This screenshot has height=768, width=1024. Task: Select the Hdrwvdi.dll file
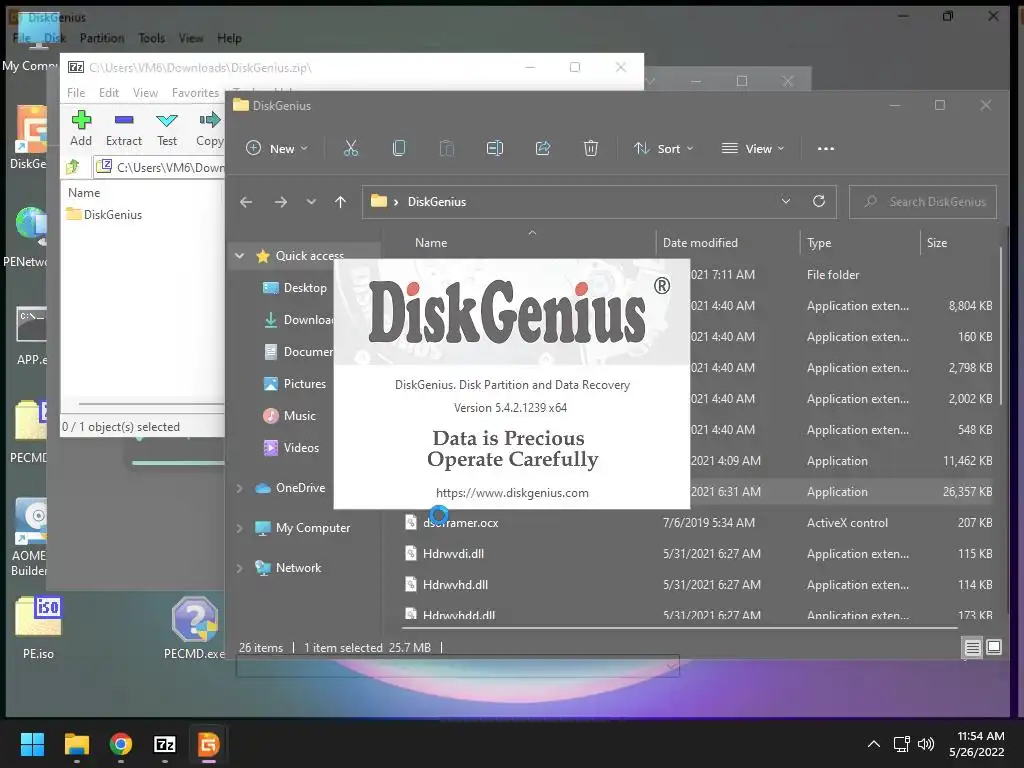click(453, 554)
